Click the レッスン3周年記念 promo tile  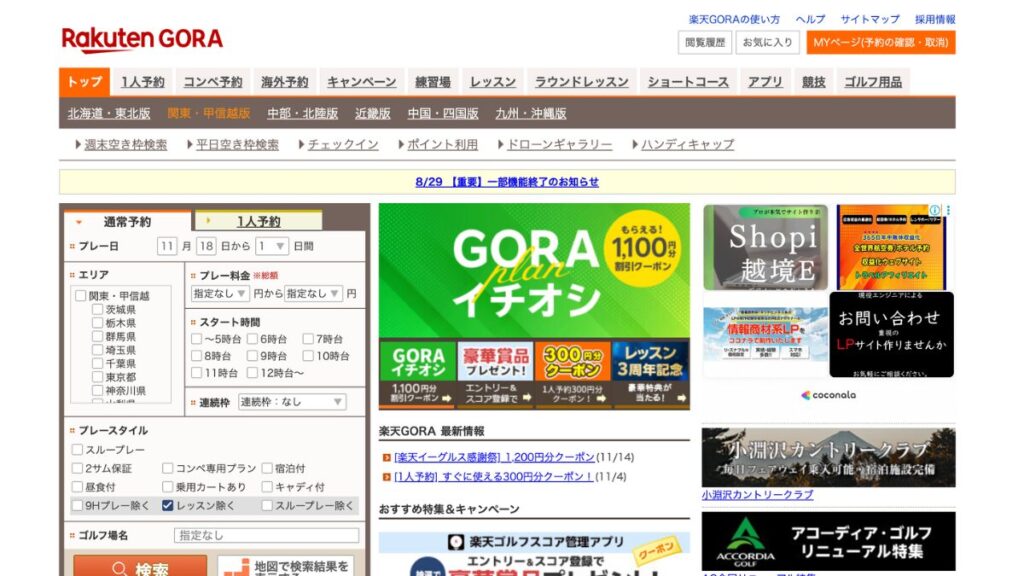click(x=650, y=374)
